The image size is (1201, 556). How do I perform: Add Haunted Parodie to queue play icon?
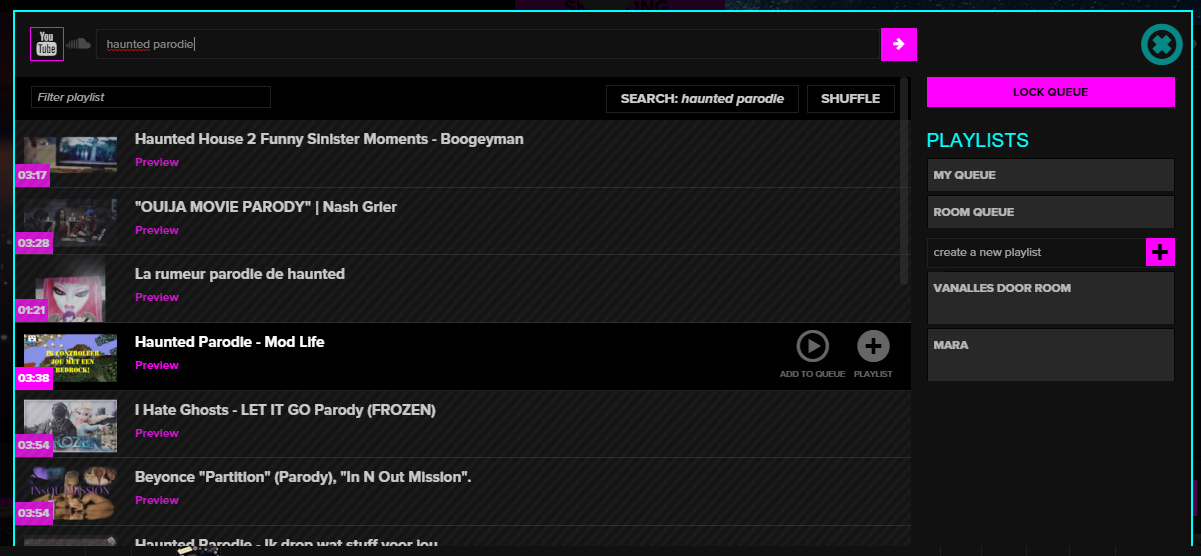point(813,347)
